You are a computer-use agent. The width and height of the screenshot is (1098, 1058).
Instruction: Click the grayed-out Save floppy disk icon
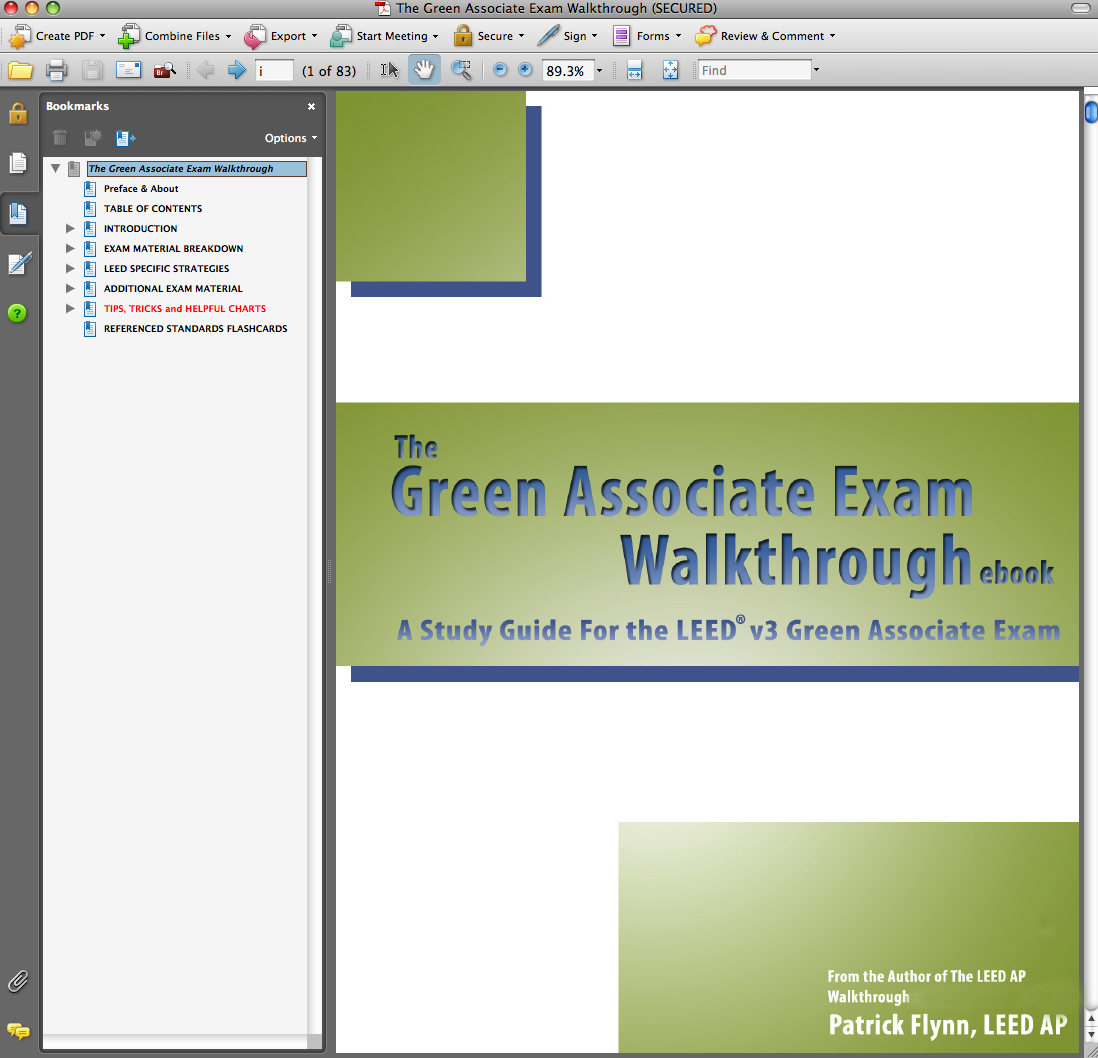(92, 70)
